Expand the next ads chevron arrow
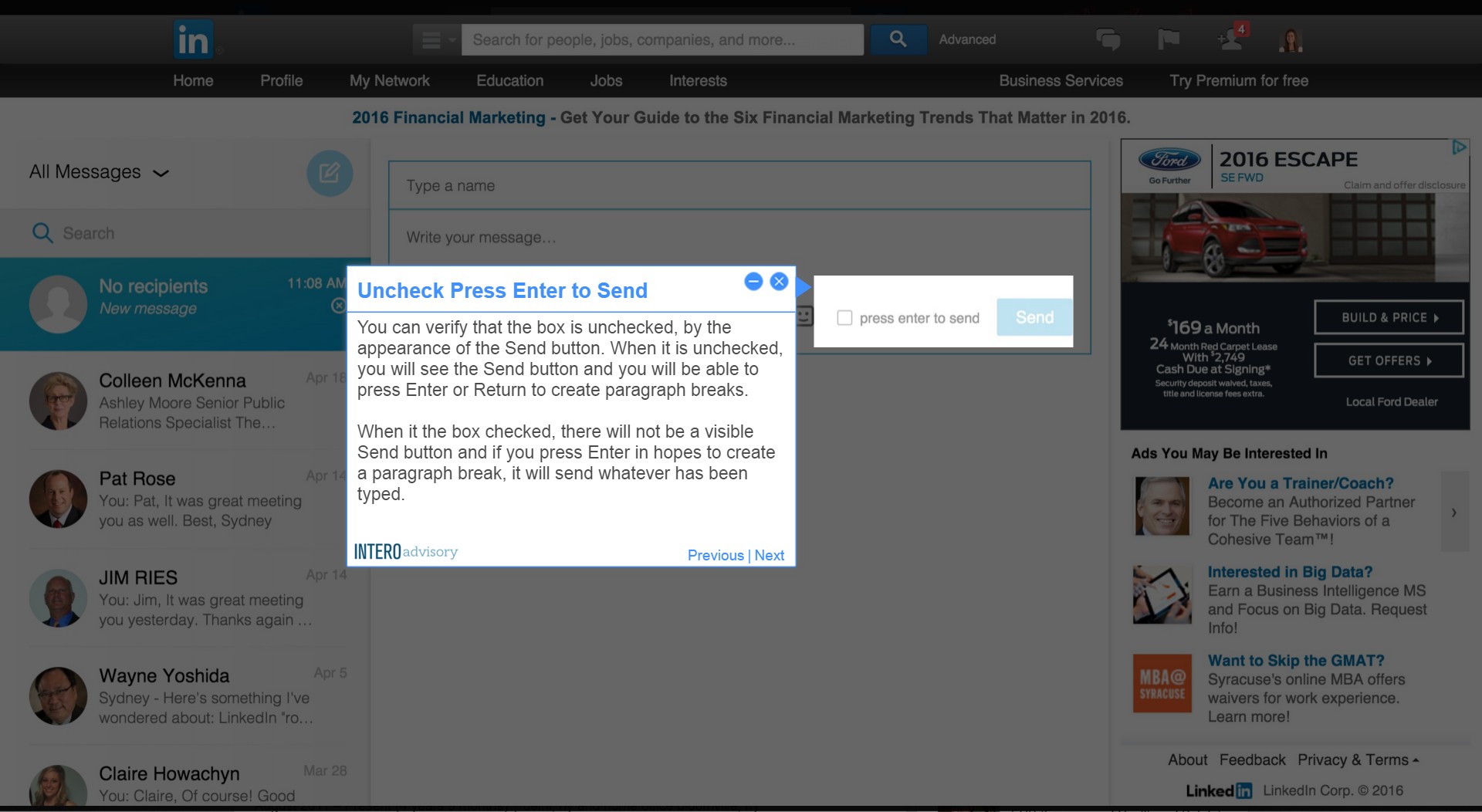Screen dimensions: 1482x812 point(1454,511)
